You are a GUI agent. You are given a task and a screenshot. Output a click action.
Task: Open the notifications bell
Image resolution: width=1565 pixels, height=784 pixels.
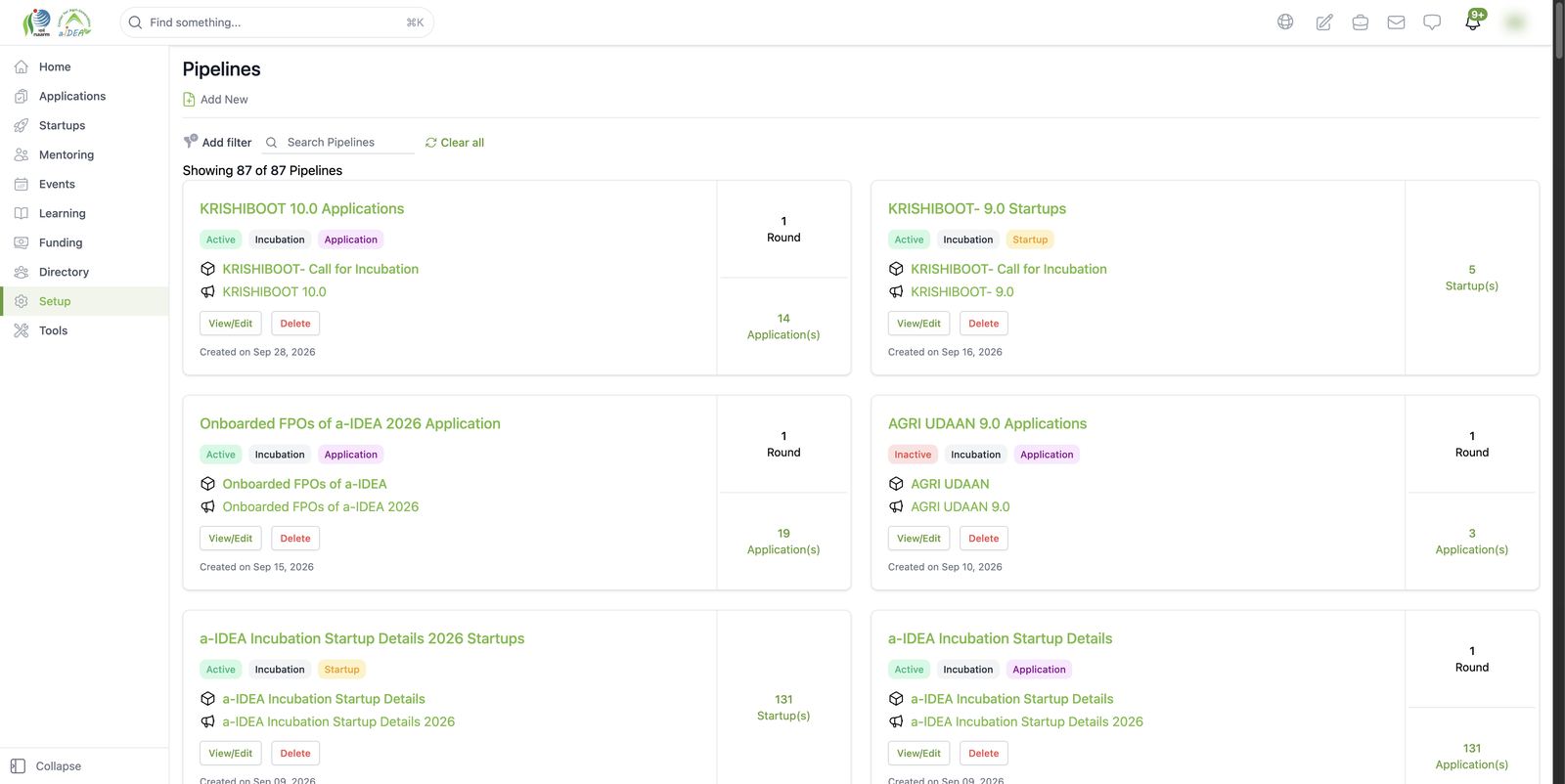[1473, 21]
